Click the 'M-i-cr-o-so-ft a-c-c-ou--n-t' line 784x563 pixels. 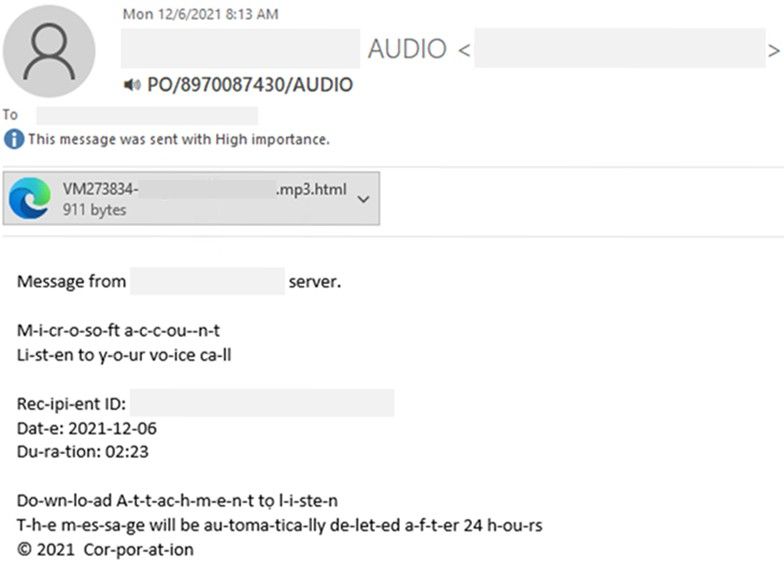click(118, 330)
